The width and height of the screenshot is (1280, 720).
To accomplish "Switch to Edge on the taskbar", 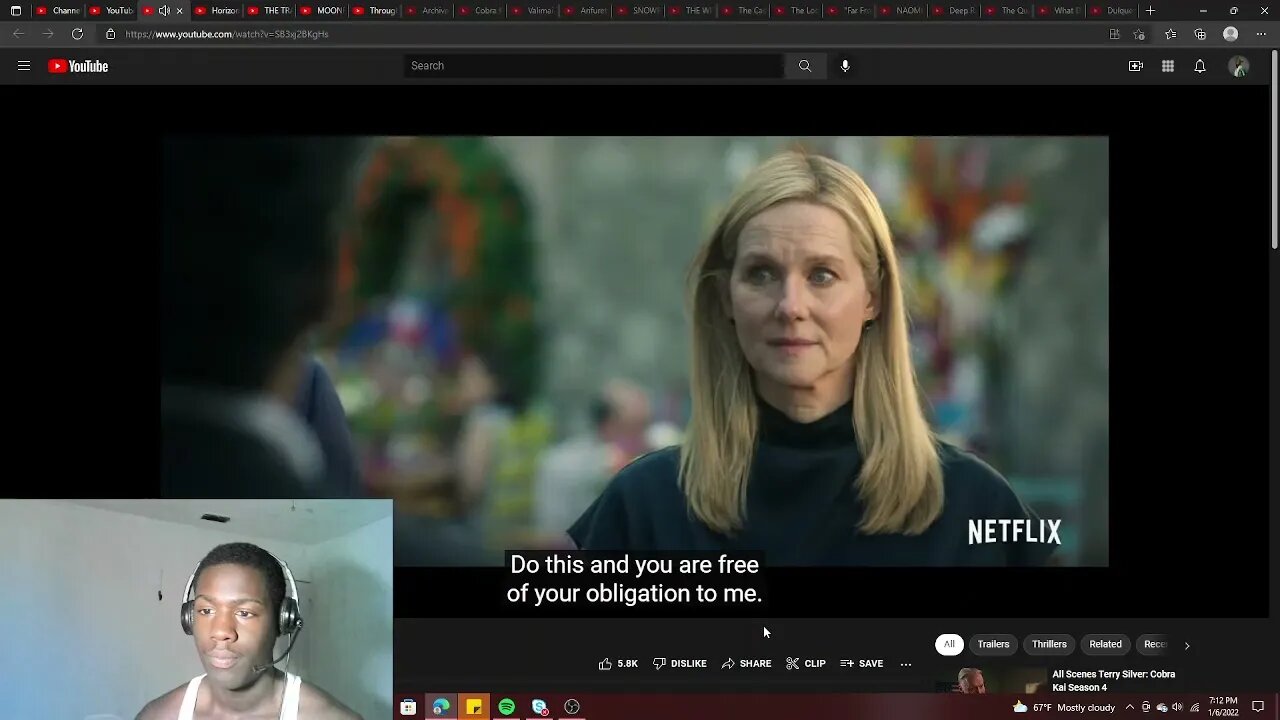I will pos(441,707).
